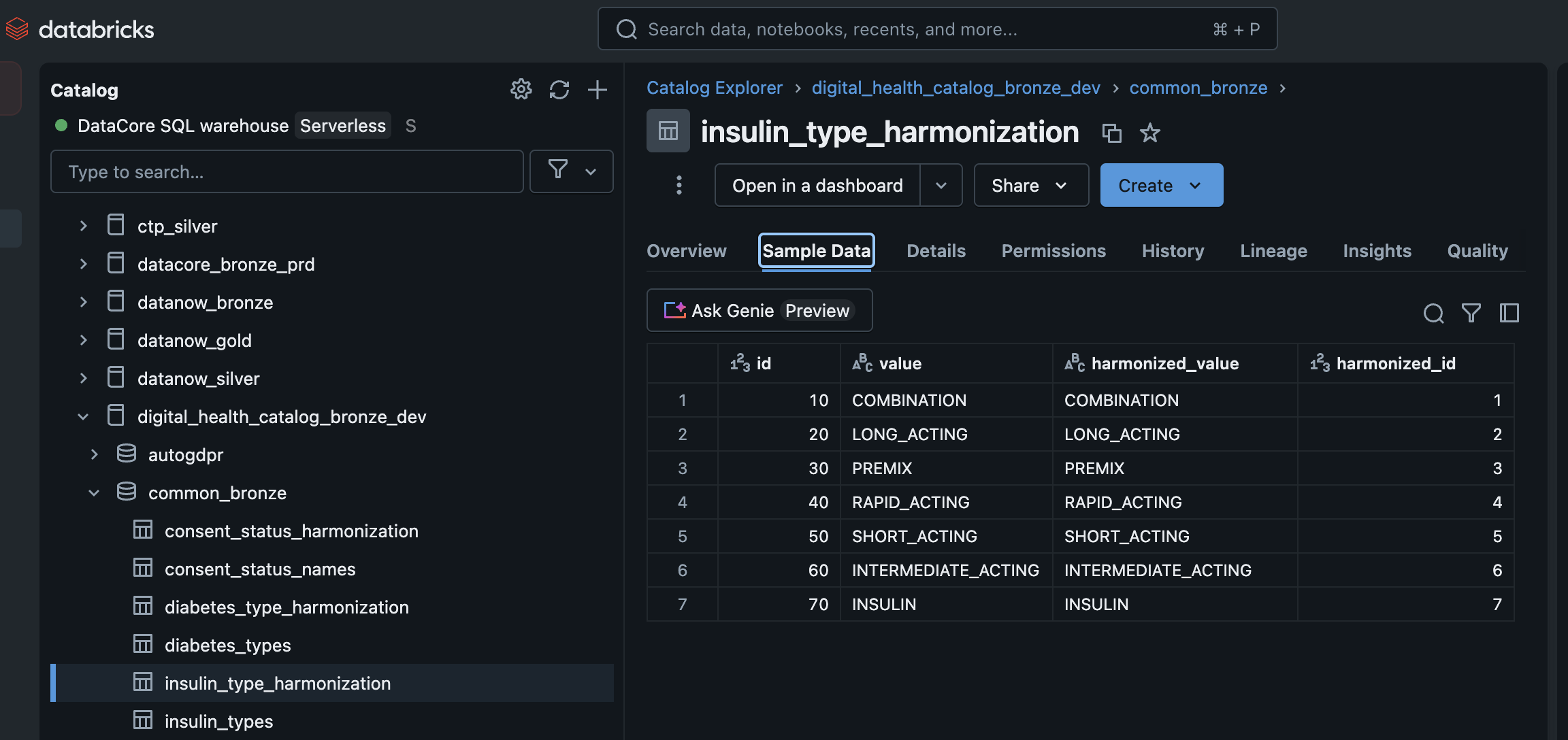Click the PREMIX value cell
This screenshot has height=740, width=1568.
pyautogui.click(x=946, y=468)
